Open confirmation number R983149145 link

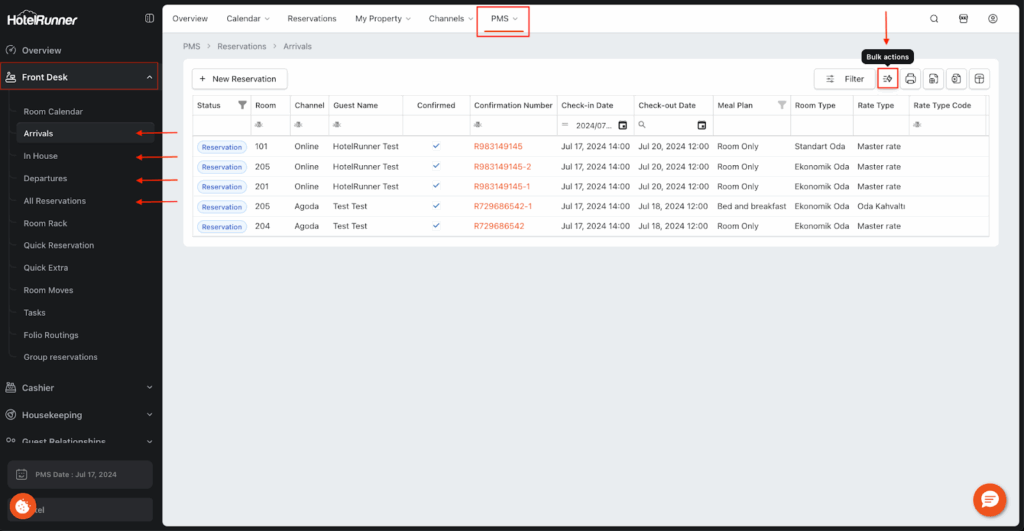tap(498, 147)
